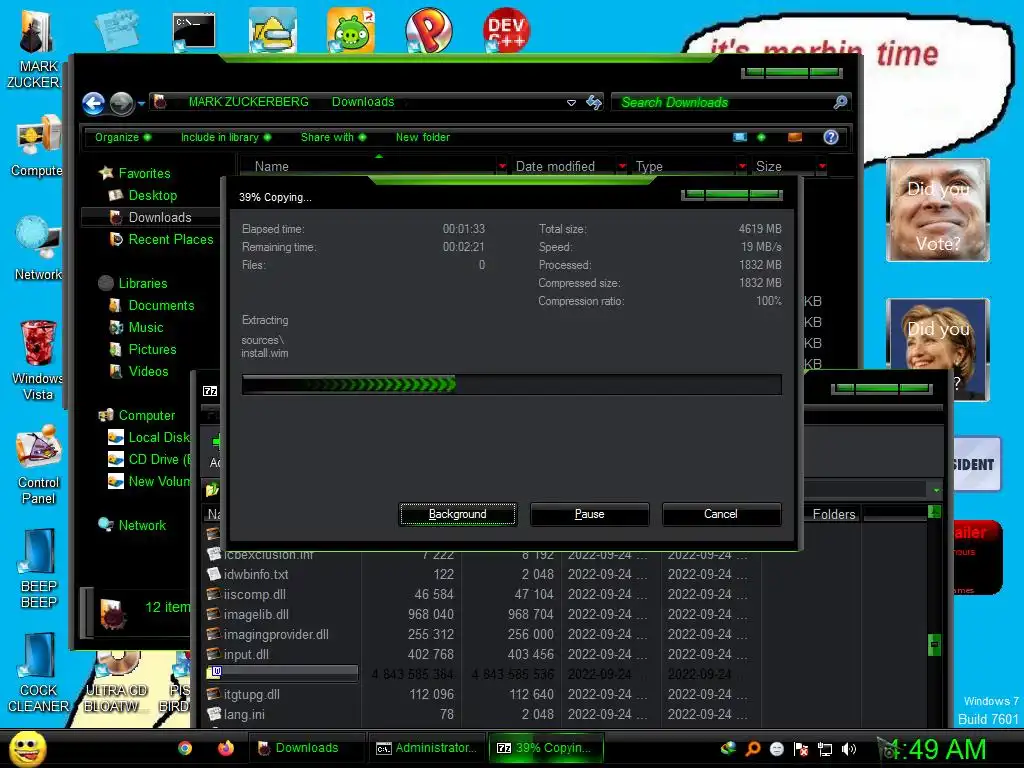This screenshot has width=1024, height=768.
Task: Click the 7z icon in 7-Zip title bar
Action: click(210, 391)
